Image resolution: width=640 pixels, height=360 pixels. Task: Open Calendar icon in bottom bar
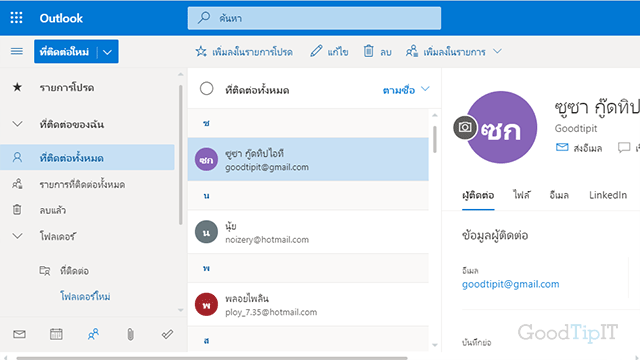pyautogui.click(x=56, y=335)
